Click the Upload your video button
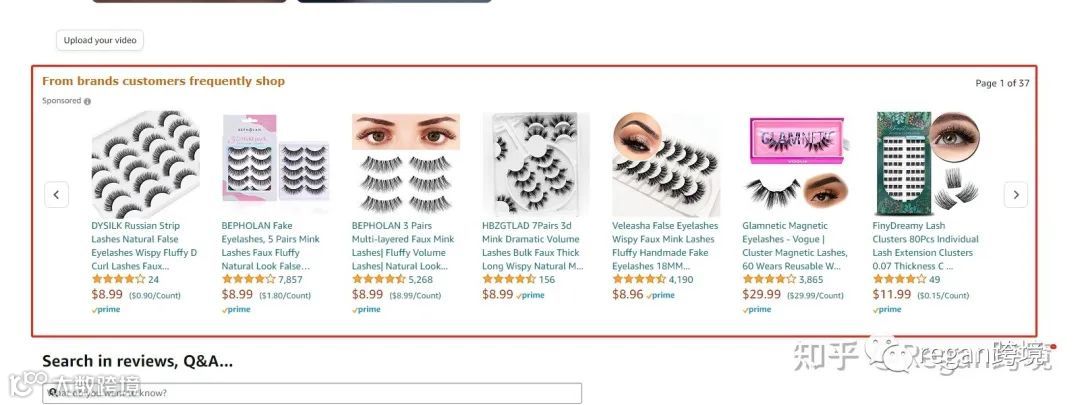This screenshot has width=1080, height=405. click(100, 40)
